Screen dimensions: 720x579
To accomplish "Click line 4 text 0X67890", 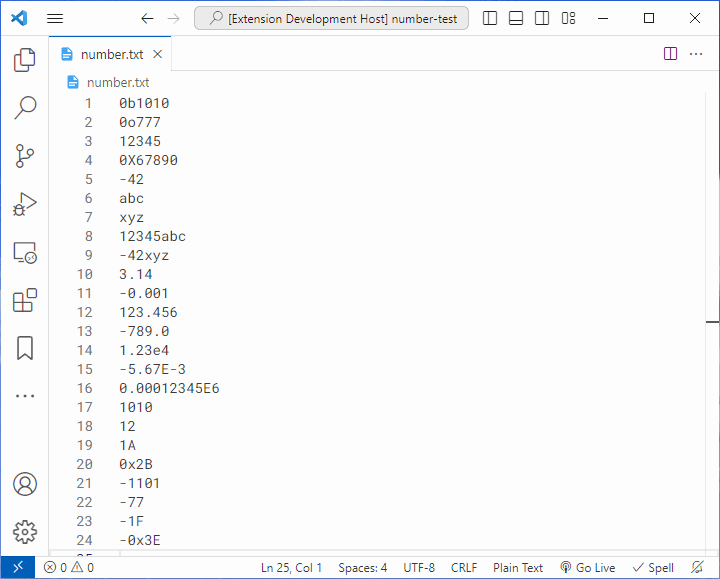I will (148, 160).
